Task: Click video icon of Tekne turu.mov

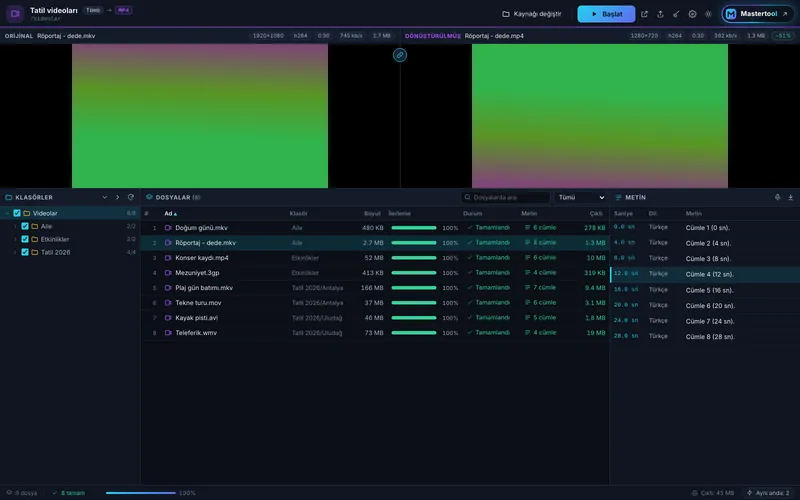Action: pyautogui.click(x=168, y=303)
